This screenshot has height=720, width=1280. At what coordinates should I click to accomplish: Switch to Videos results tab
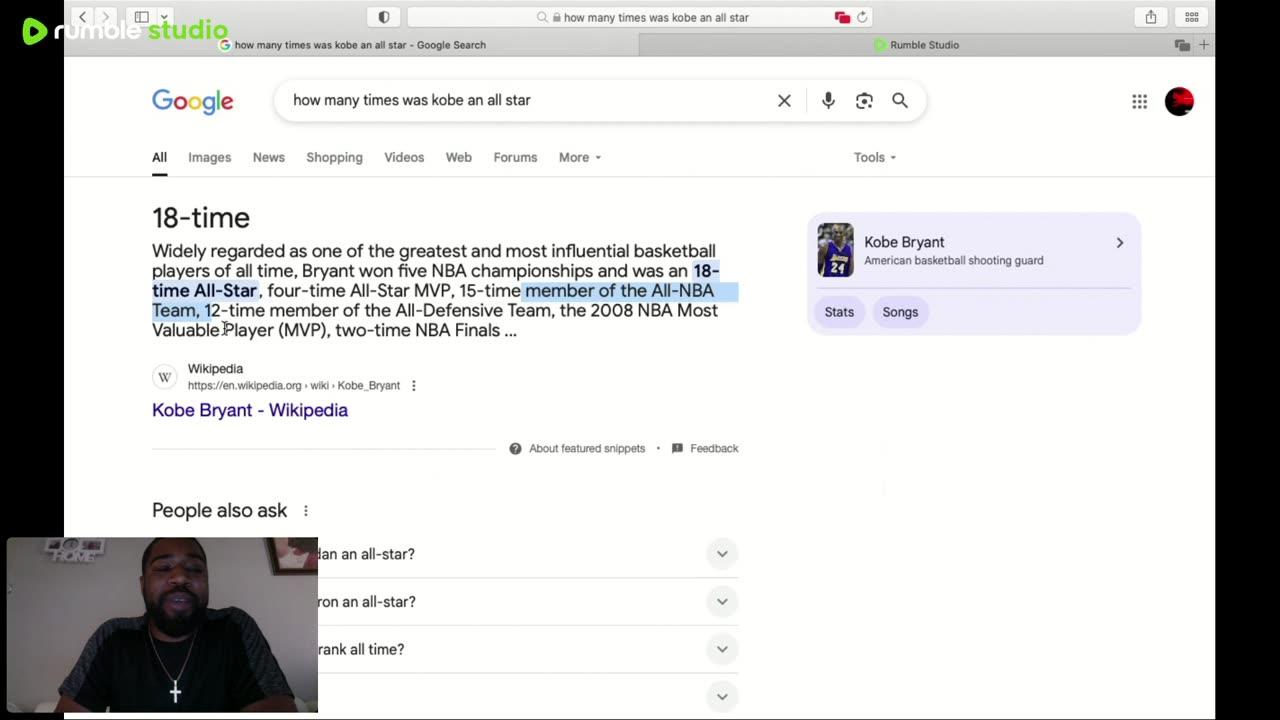[x=404, y=157]
